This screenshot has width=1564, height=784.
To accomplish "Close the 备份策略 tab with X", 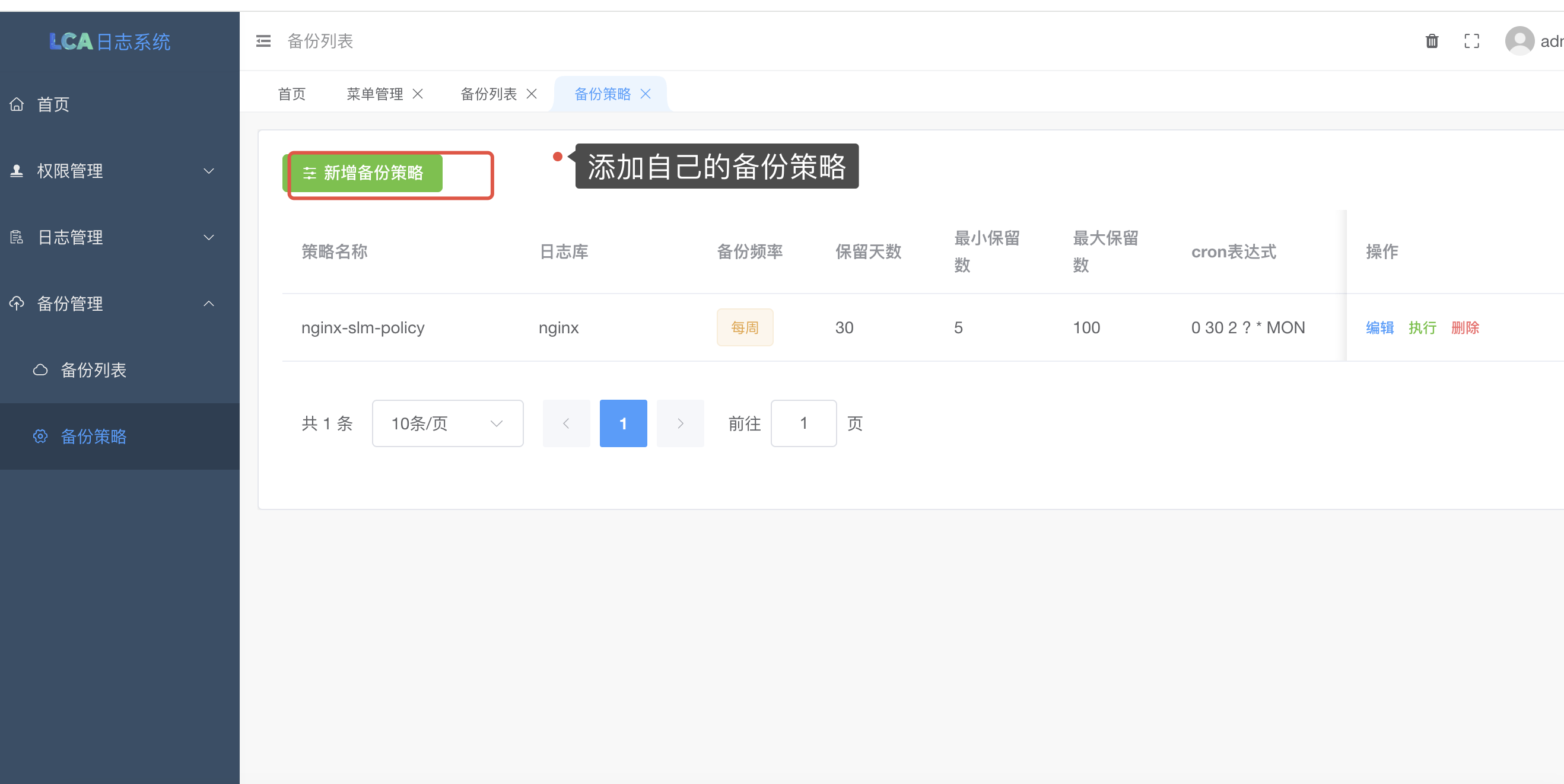I will point(646,94).
